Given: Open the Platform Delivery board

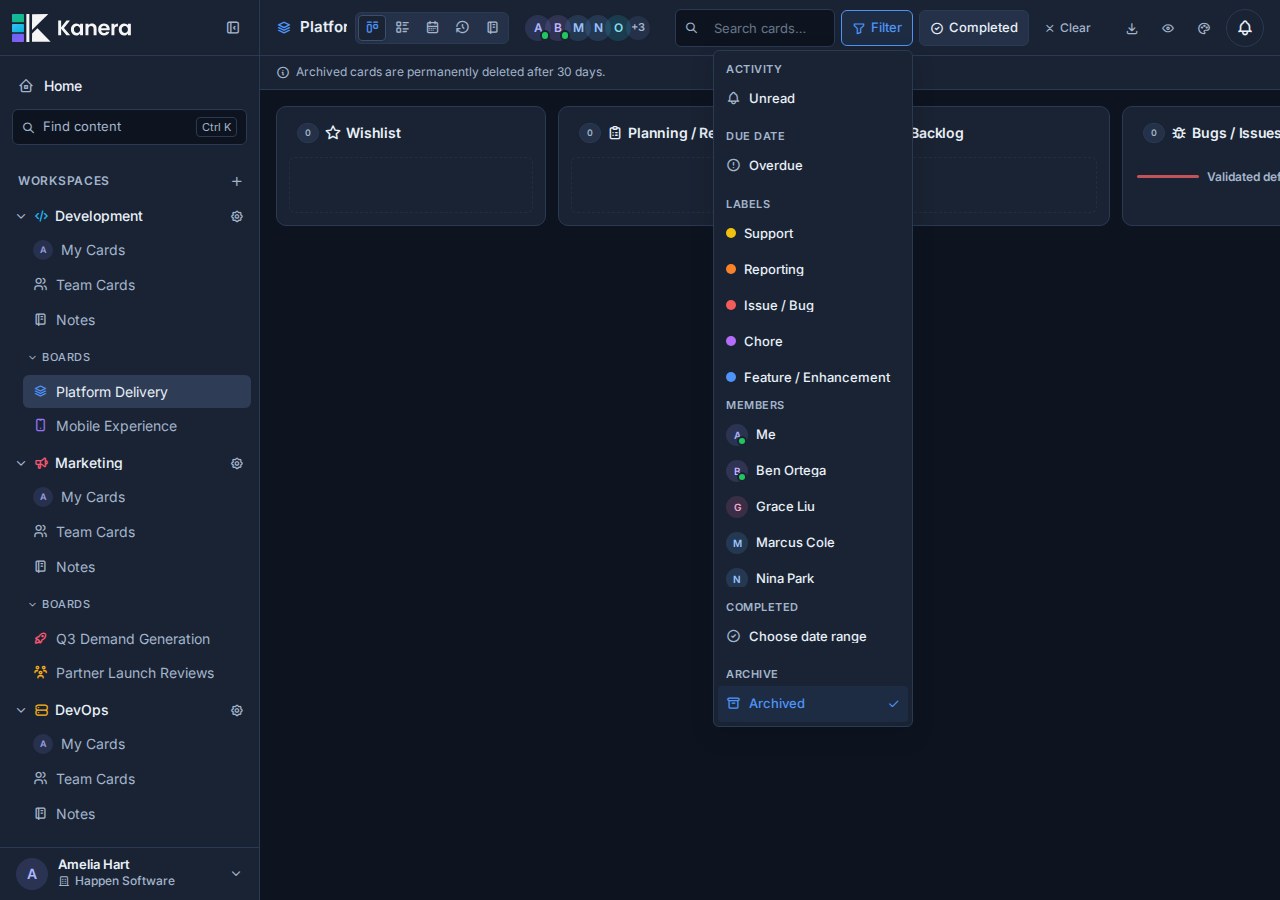Looking at the screenshot, I should [x=137, y=392].
